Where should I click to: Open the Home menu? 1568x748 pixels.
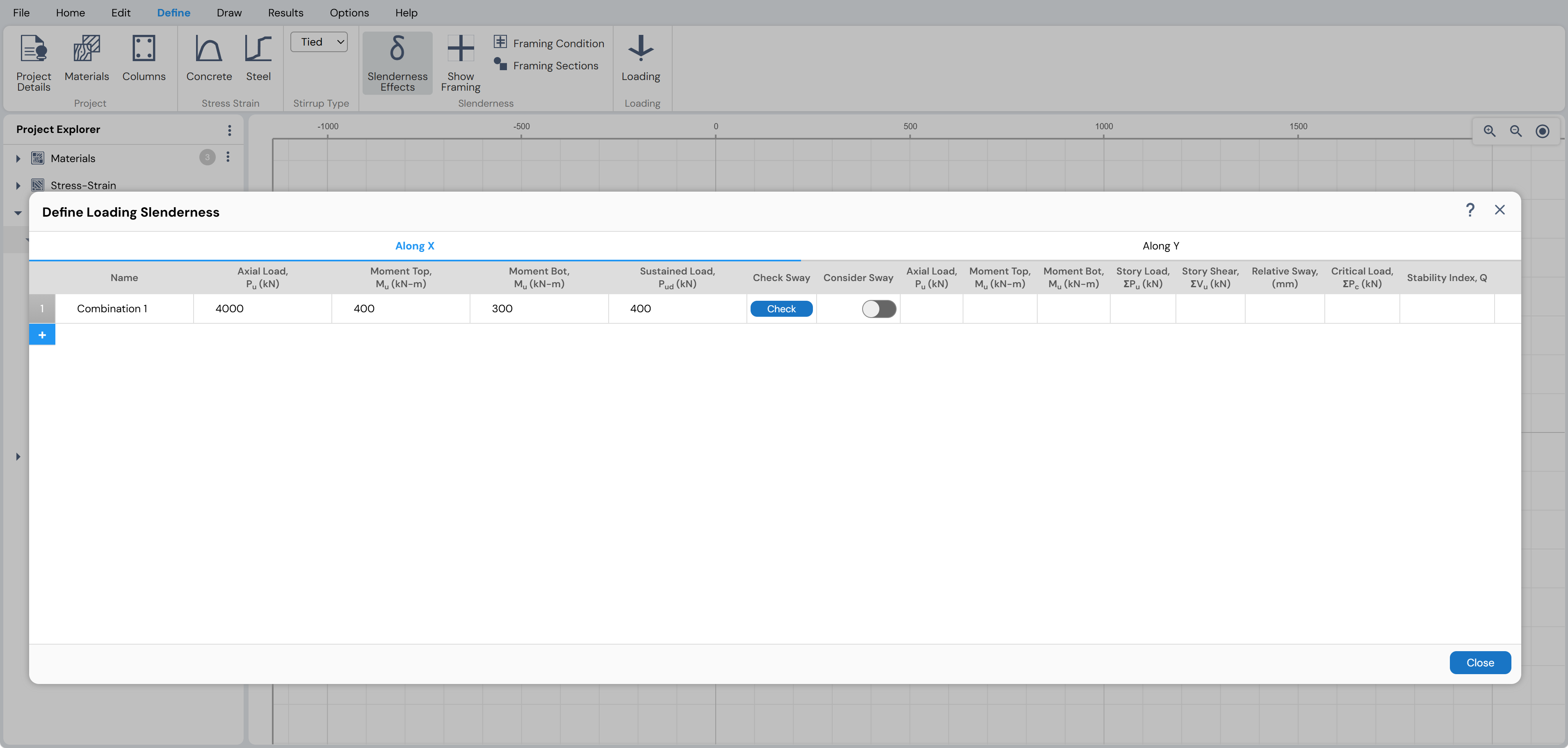tap(71, 13)
